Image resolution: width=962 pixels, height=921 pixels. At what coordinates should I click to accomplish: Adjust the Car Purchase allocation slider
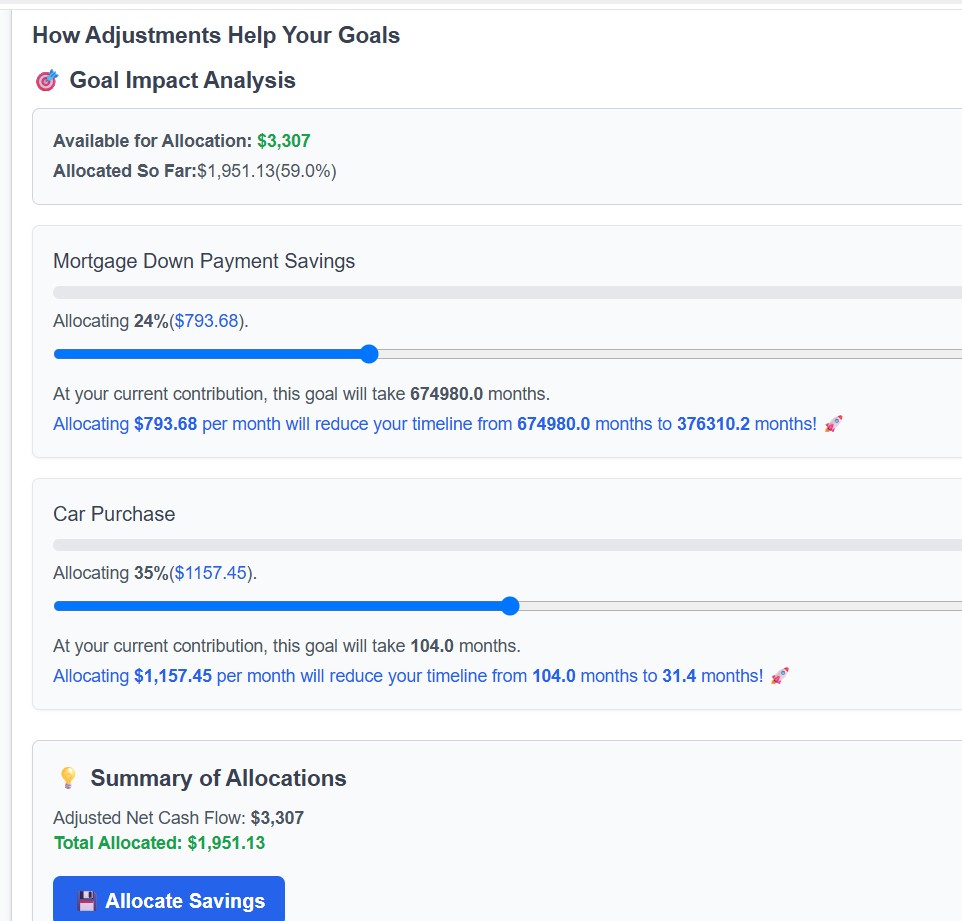click(510, 605)
